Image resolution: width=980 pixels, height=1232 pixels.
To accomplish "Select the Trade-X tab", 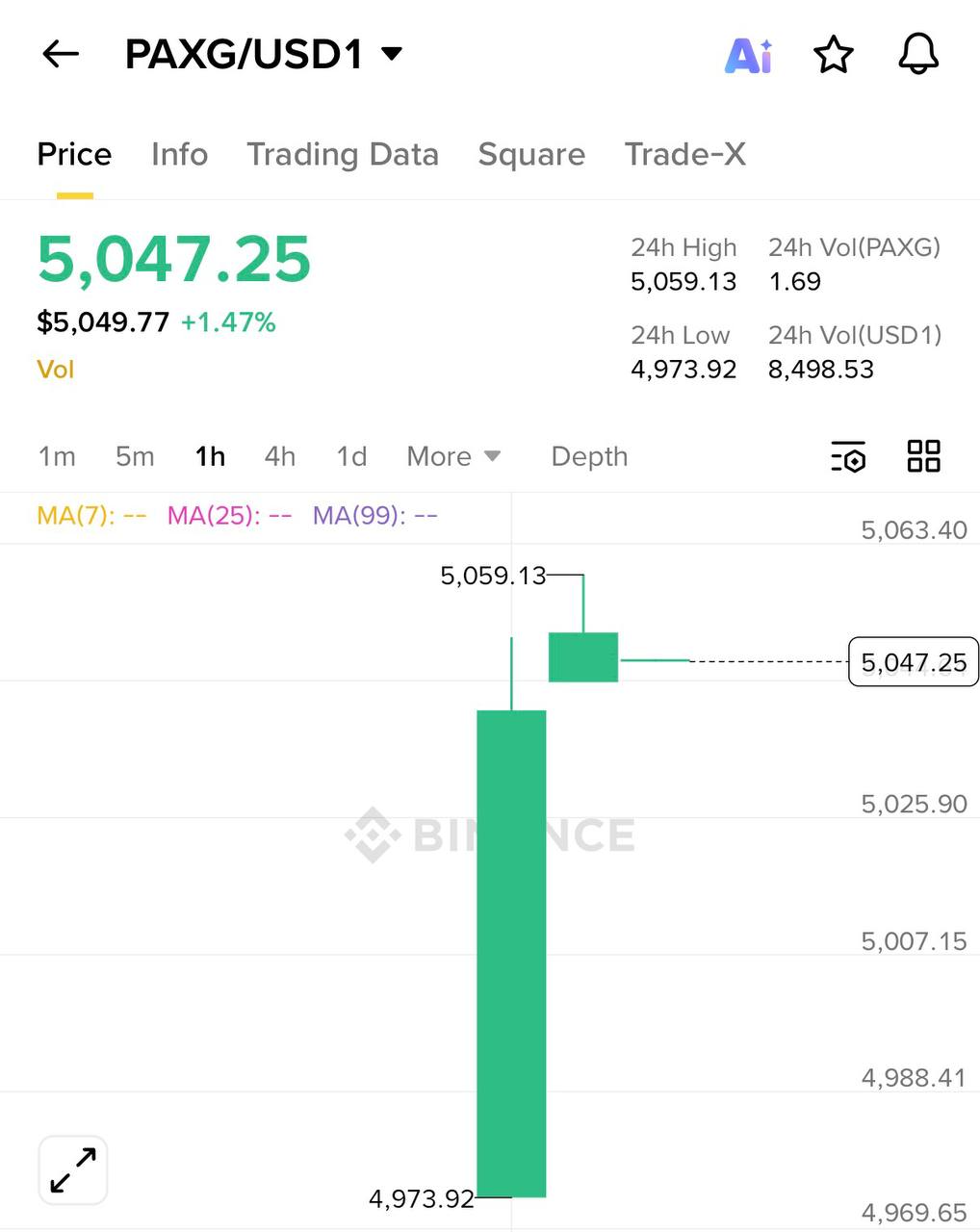I will pyautogui.click(x=684, y=154).
